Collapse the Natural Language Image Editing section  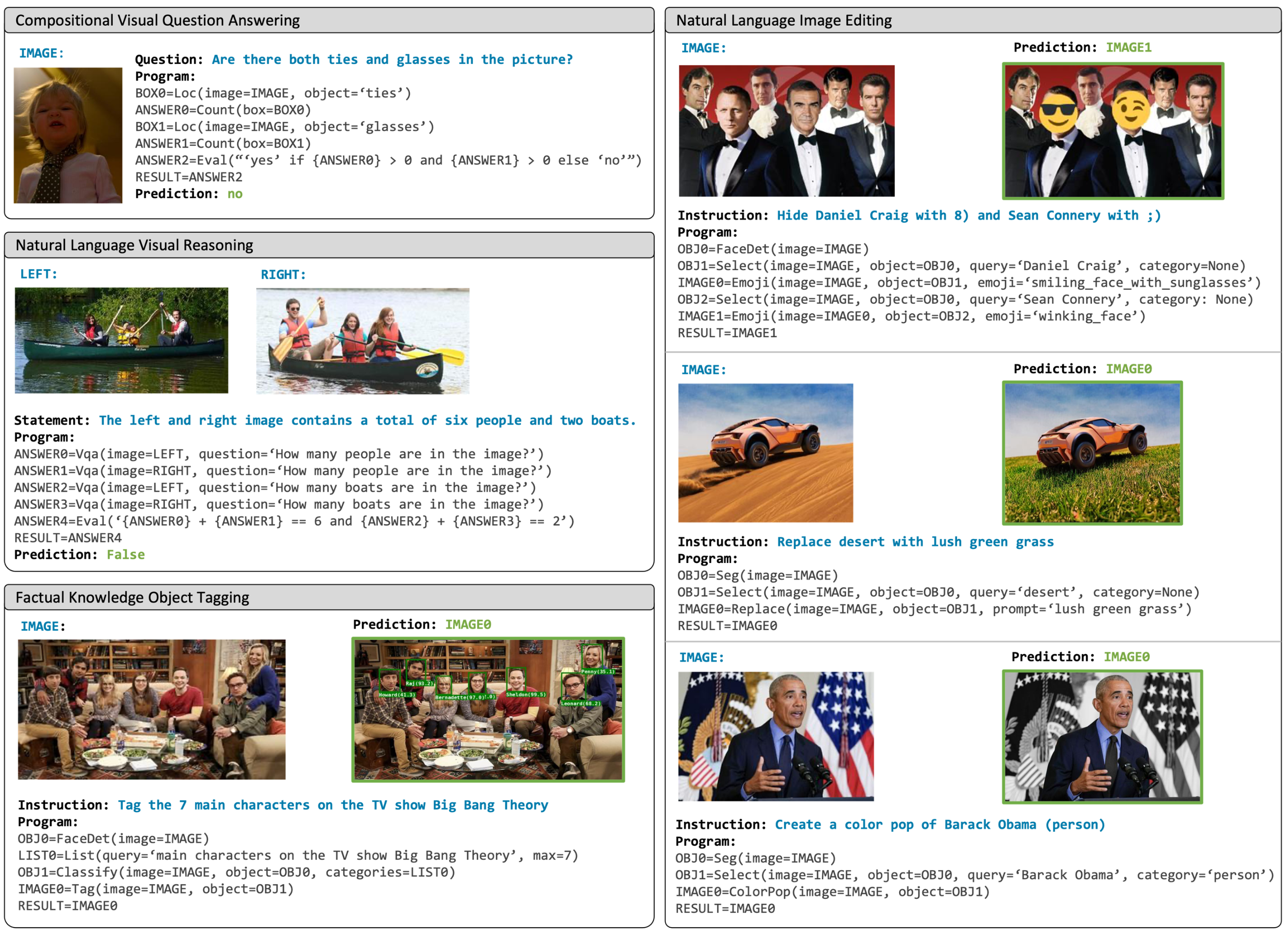pyautogui.click(x=784, y=20)
